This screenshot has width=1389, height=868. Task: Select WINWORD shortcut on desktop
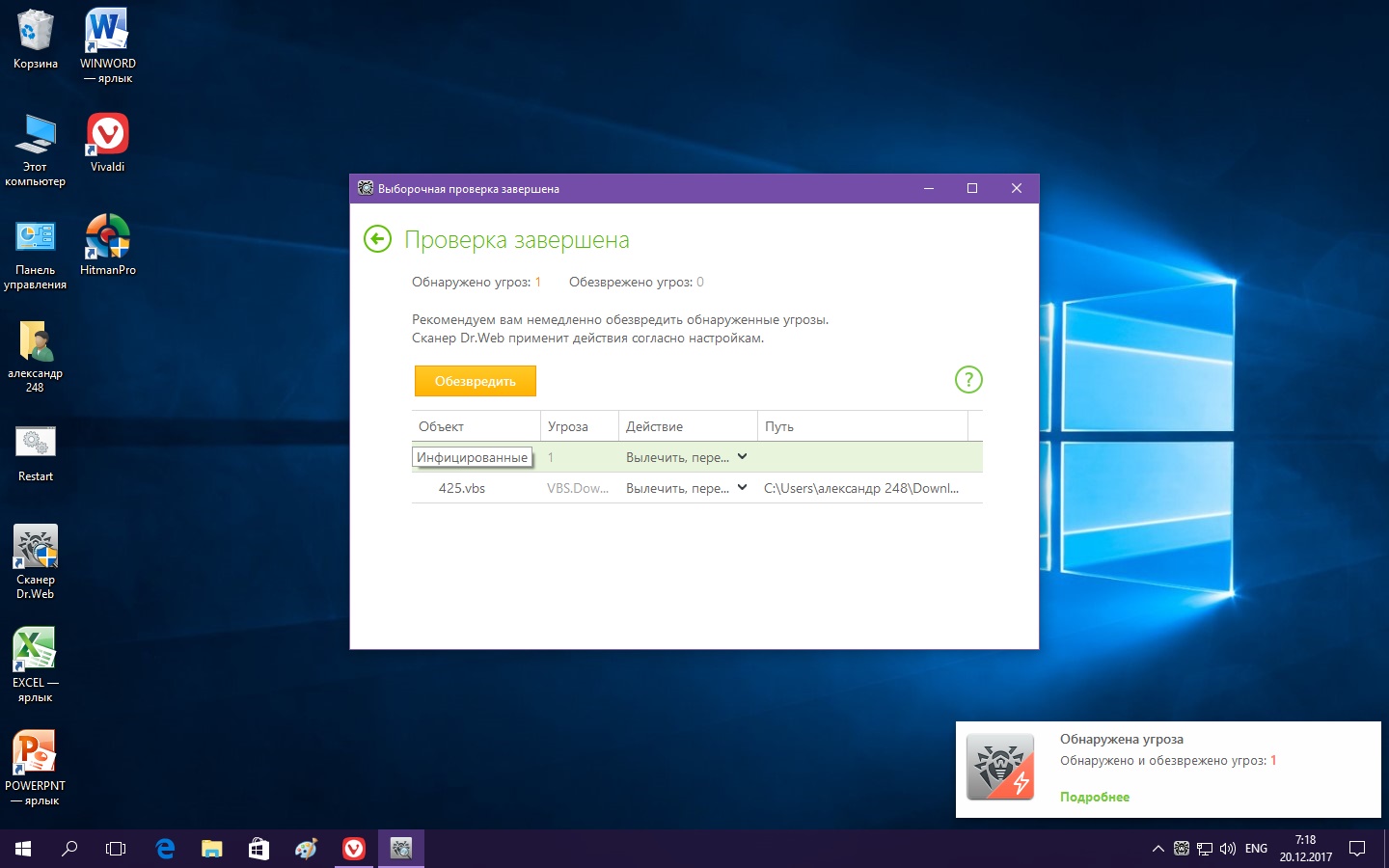(108, 45)
